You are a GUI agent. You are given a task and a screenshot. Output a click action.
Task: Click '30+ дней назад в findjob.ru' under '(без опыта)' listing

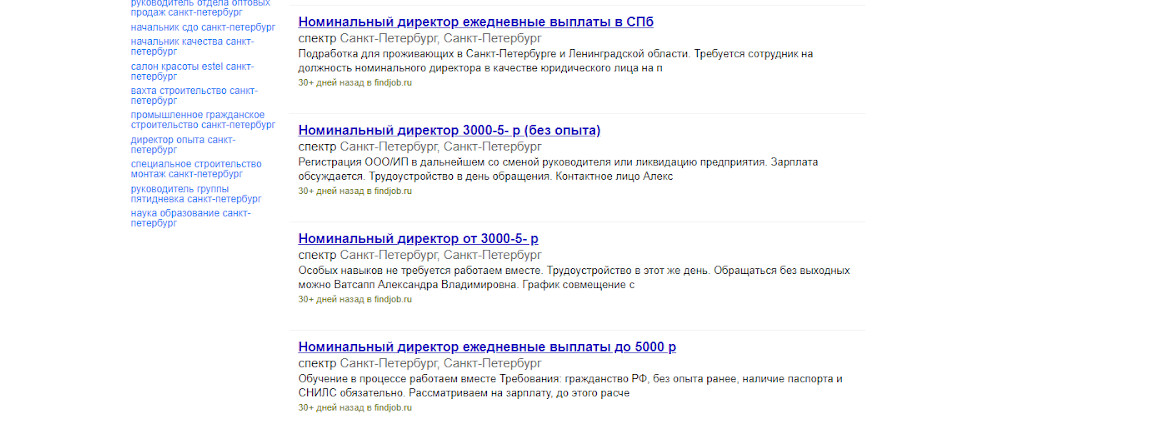click(355, 191)
